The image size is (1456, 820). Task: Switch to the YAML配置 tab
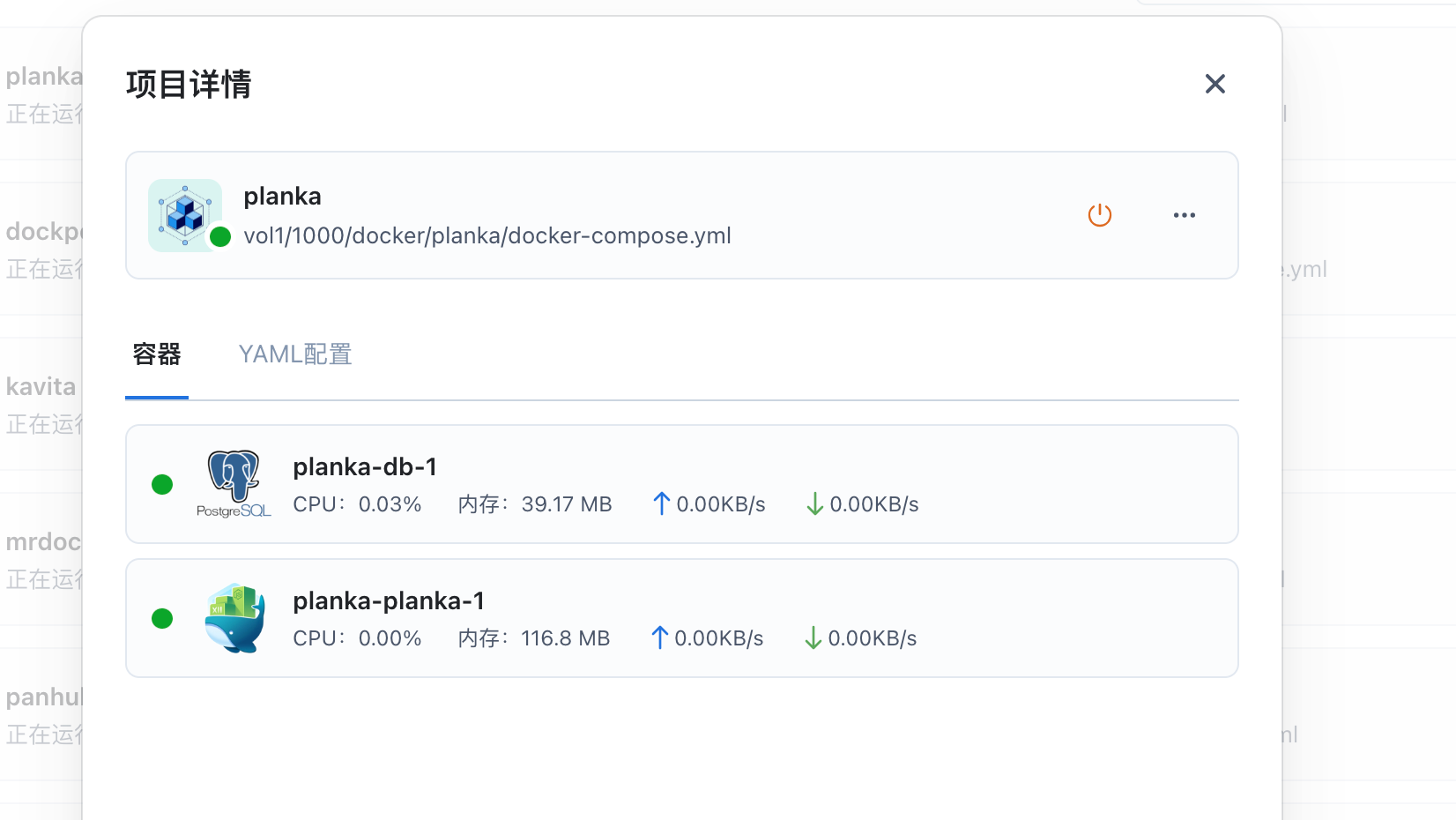(x=295, y=354)
